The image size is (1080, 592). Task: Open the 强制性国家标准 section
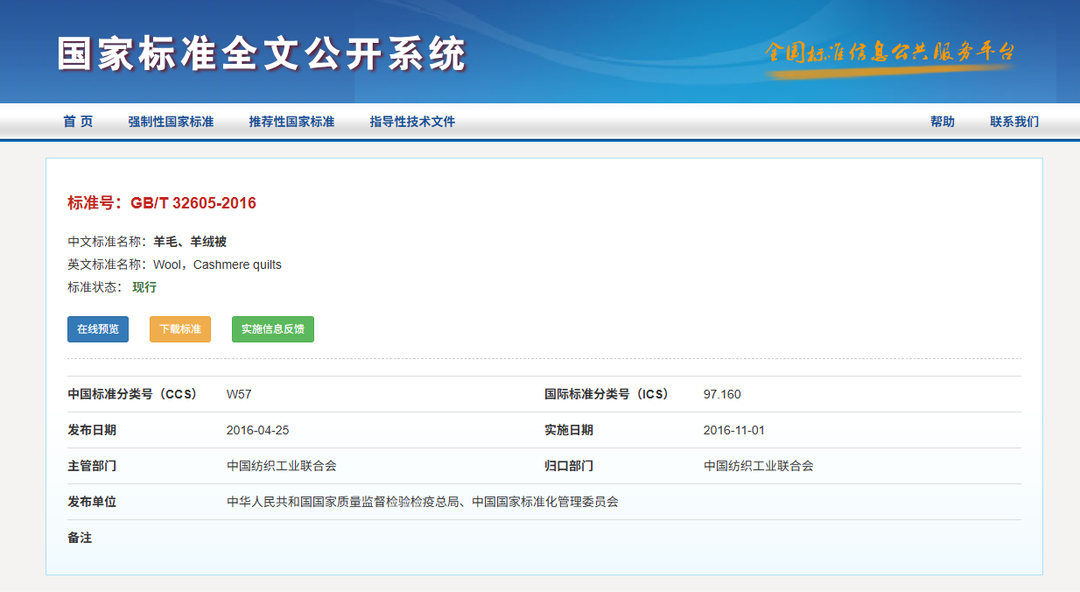point(171,122)
